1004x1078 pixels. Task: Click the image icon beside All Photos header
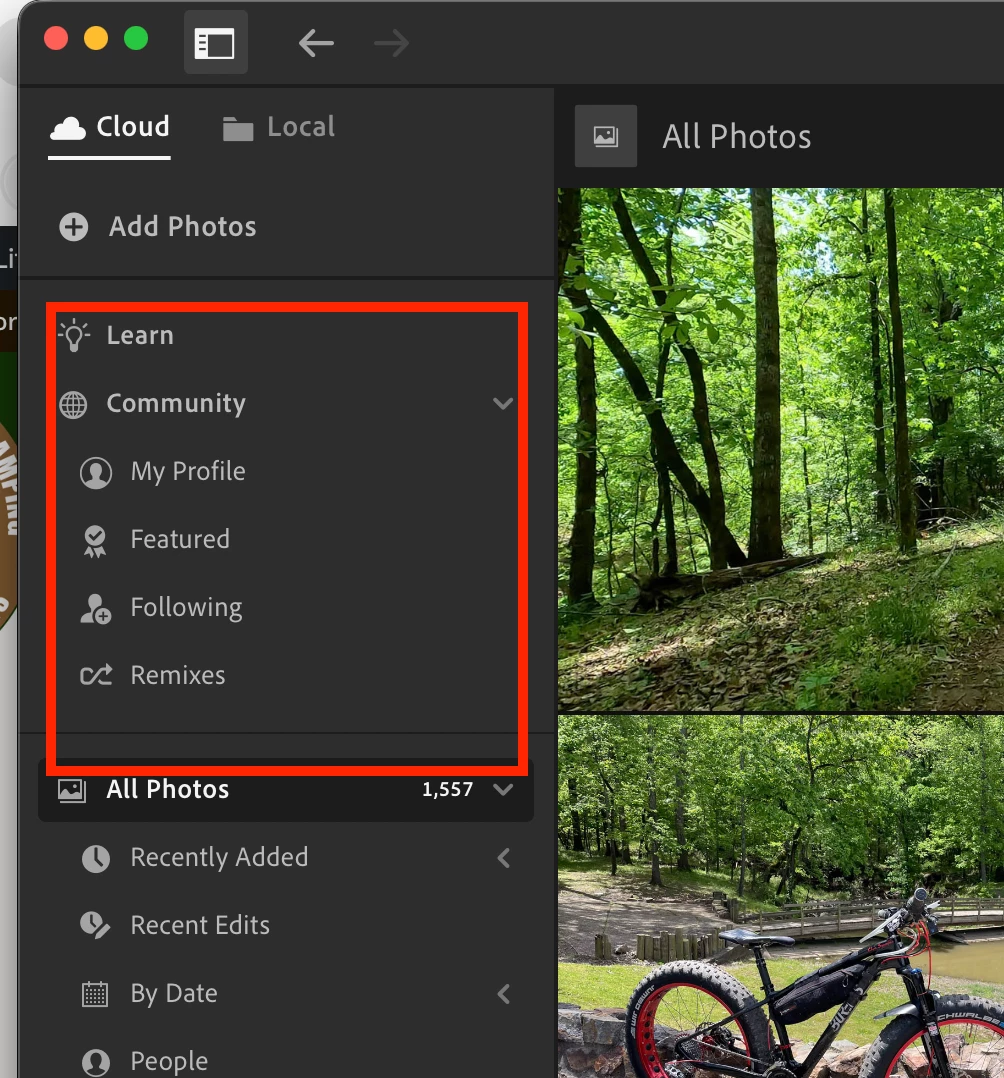606,136
